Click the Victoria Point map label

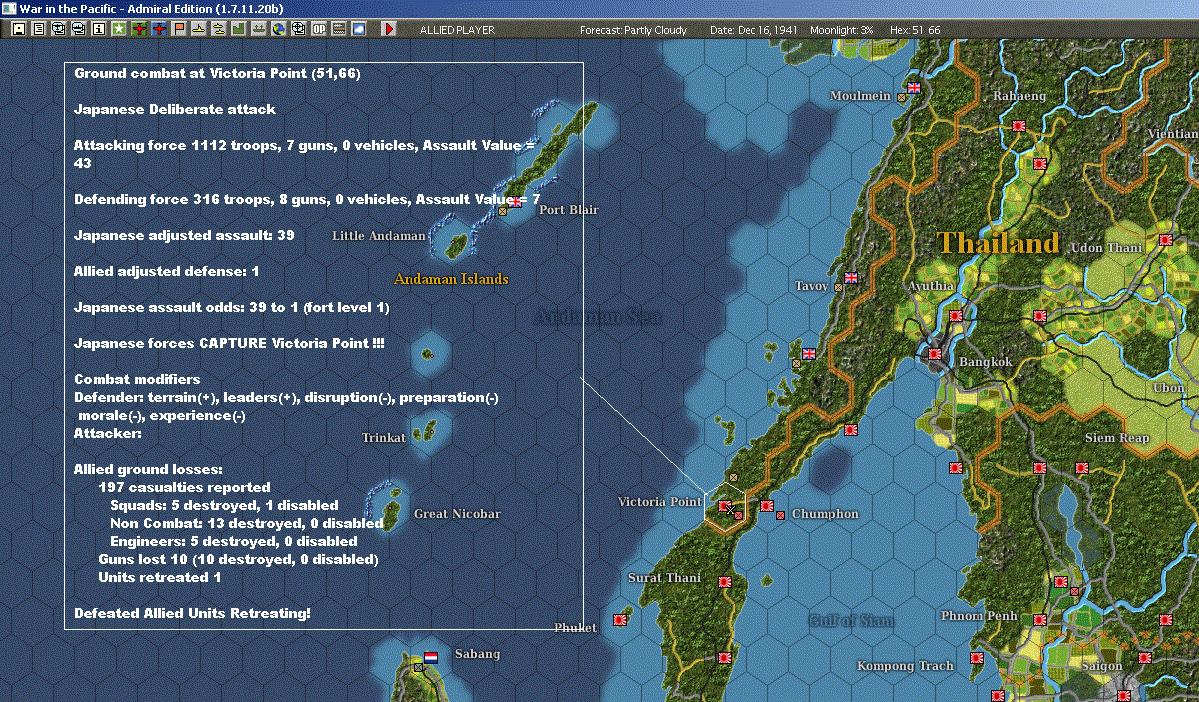coord(659,502)
